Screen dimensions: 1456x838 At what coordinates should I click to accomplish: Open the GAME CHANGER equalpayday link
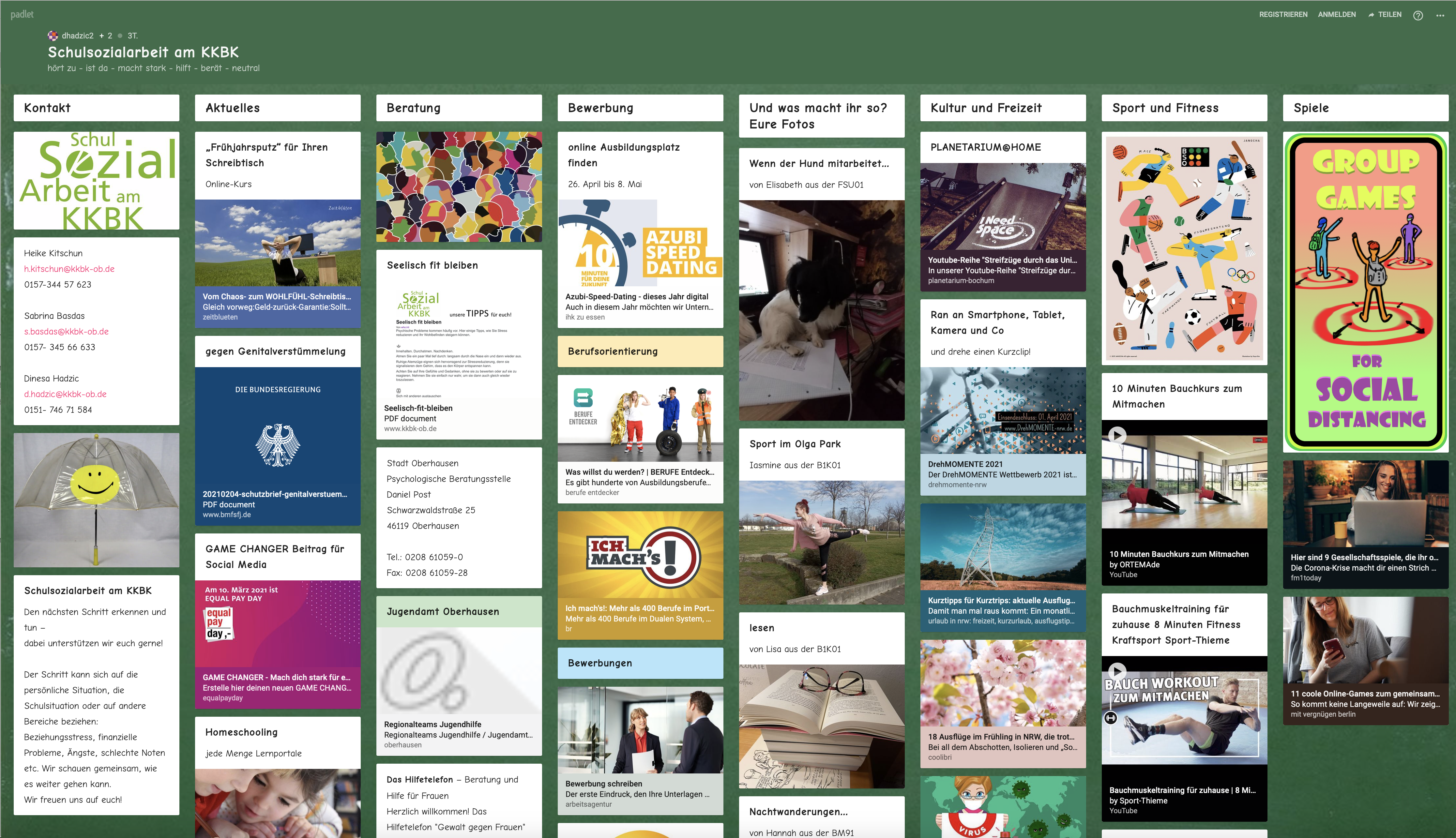tap(278, 645)
